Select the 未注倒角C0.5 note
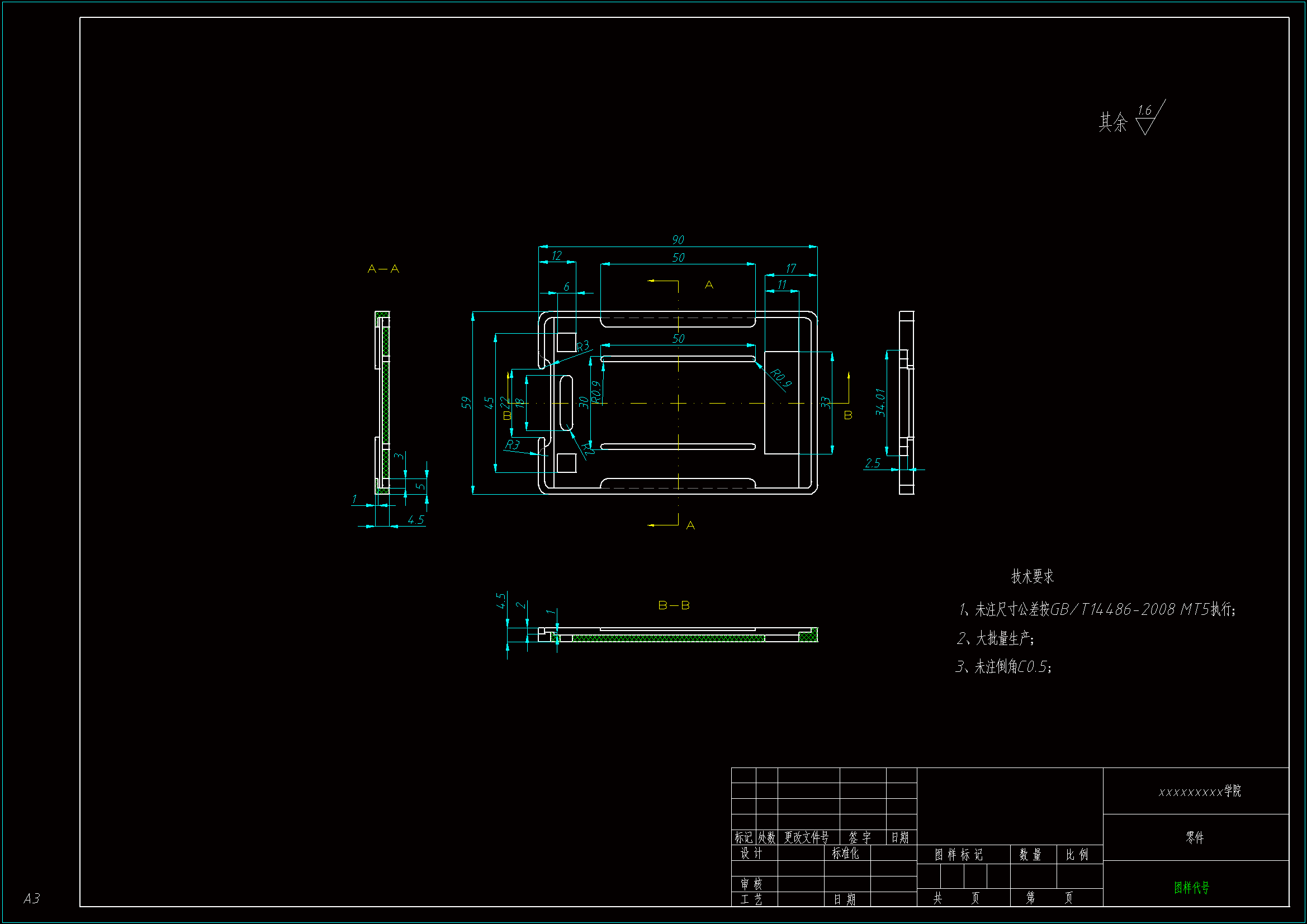The width and height of the screenshot is (1307, 924). pos(1005,667)
